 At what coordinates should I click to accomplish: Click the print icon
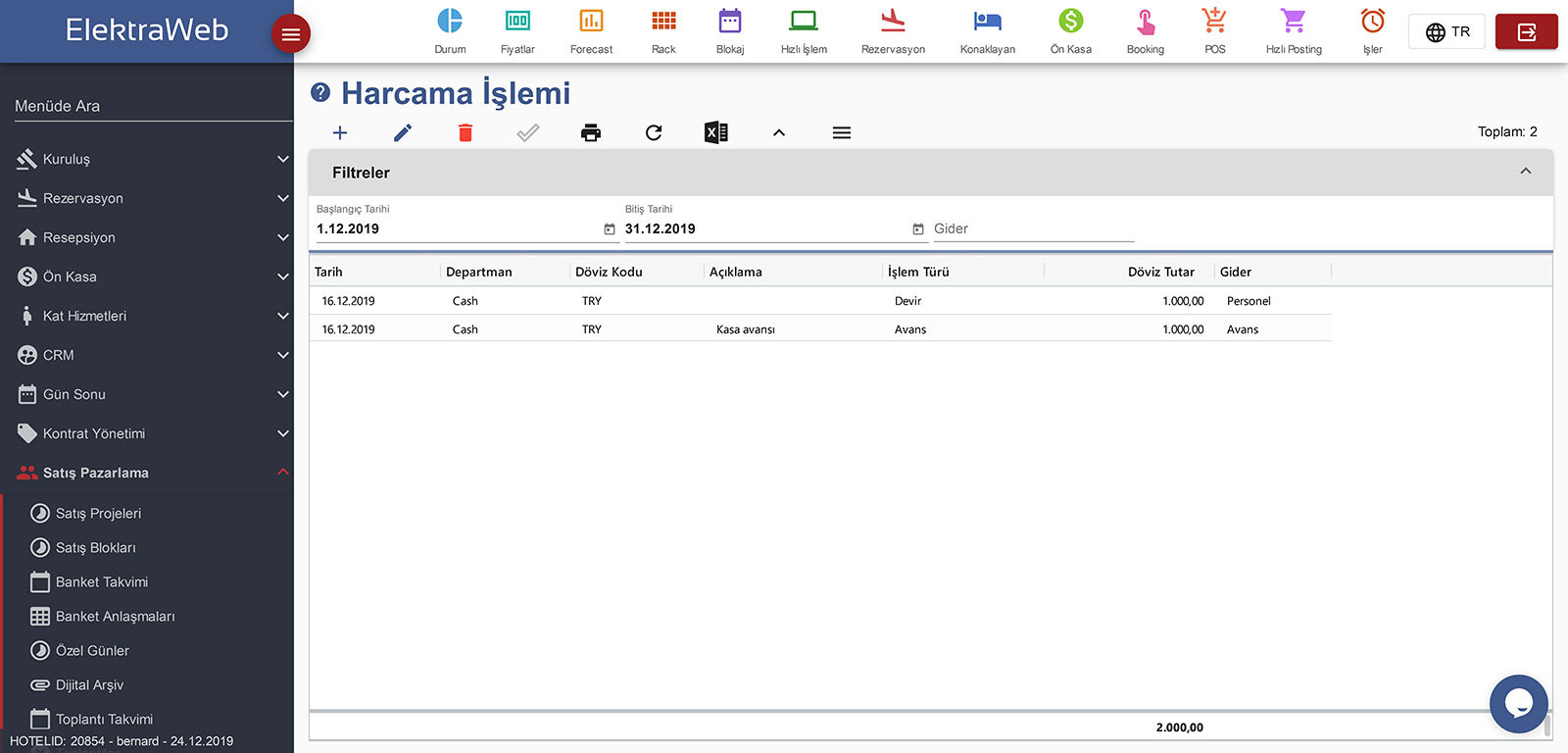tap(591, 132)
